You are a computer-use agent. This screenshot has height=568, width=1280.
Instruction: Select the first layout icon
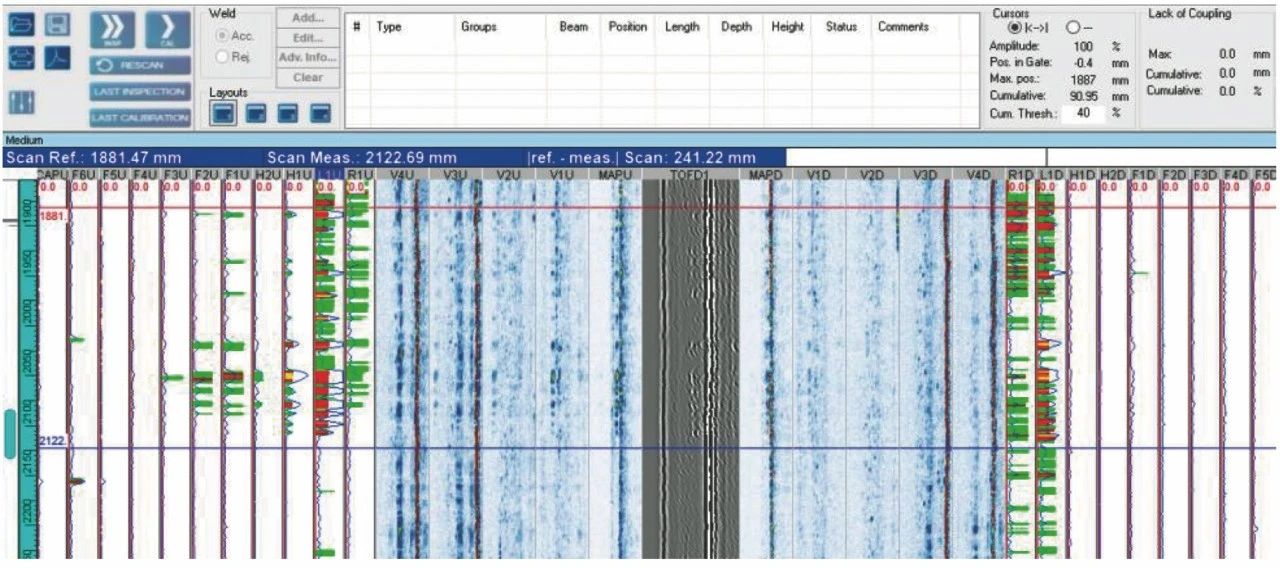[224, 113]
